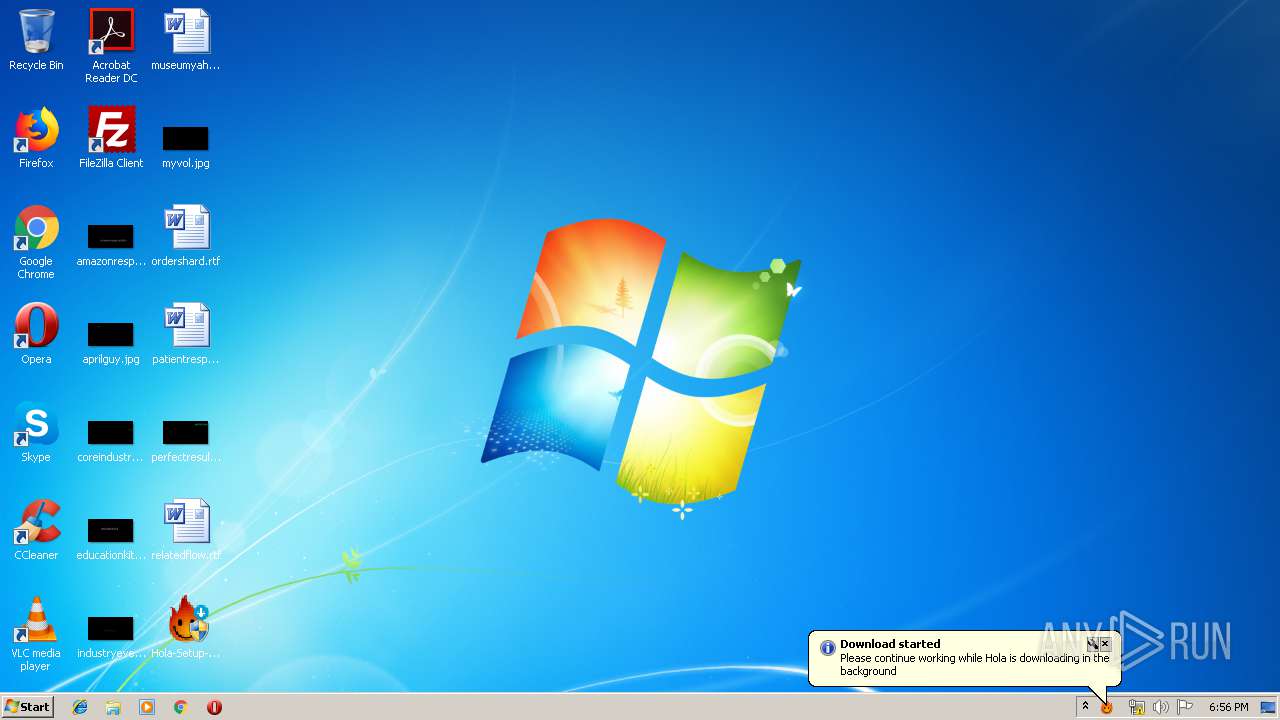The height and width of the screenshot is (720, 1280).
Task: Open Action Center flag icon
Action: pos(1185,707)
